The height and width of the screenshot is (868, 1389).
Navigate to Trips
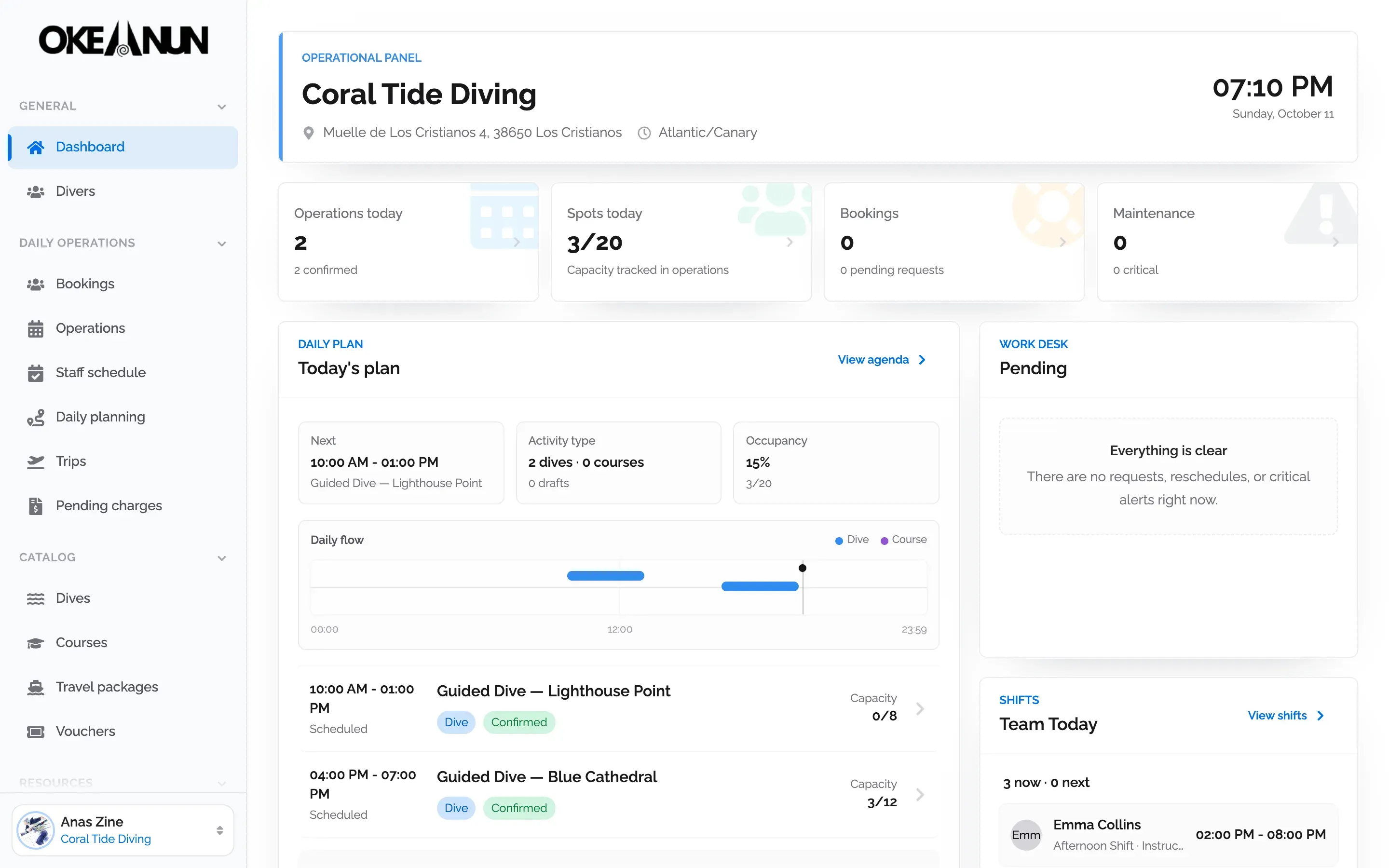pyautogui.click(x=123, y=461)
